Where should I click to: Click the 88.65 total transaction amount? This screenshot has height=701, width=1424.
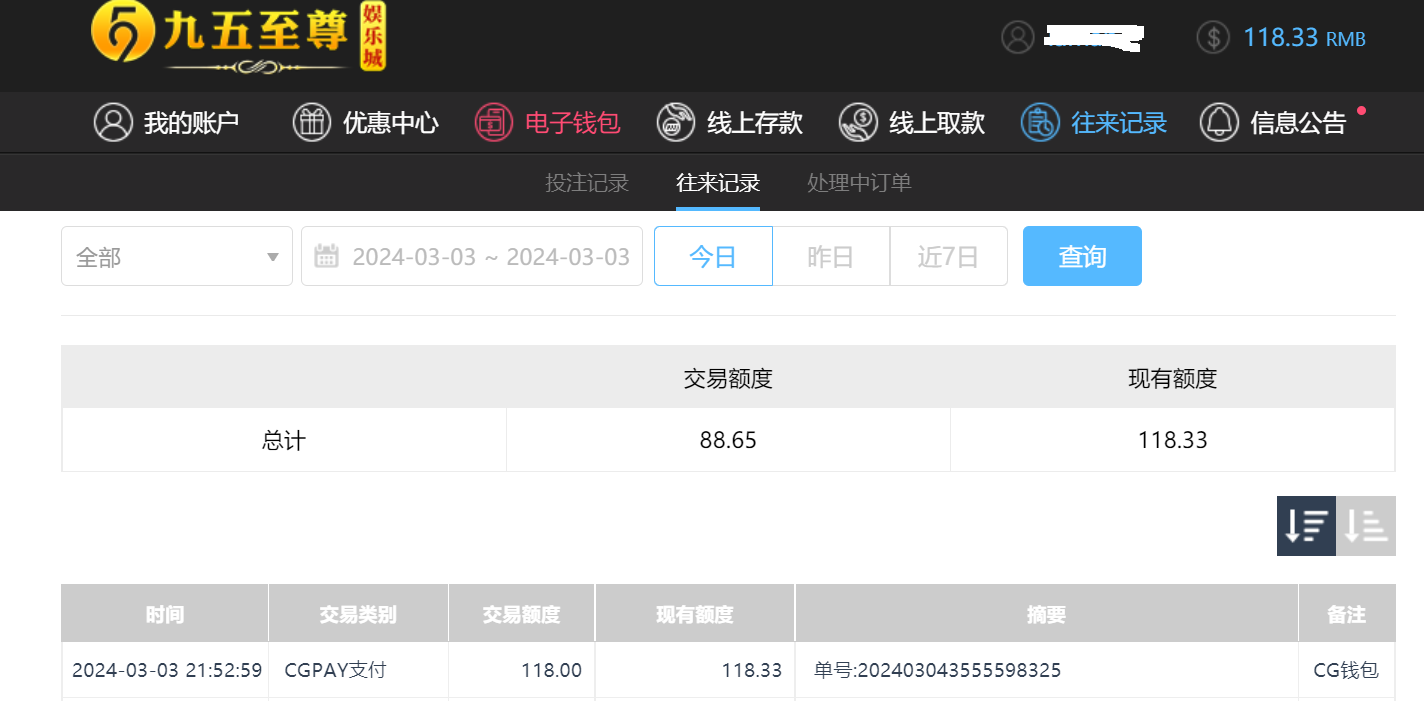(728, 440)
